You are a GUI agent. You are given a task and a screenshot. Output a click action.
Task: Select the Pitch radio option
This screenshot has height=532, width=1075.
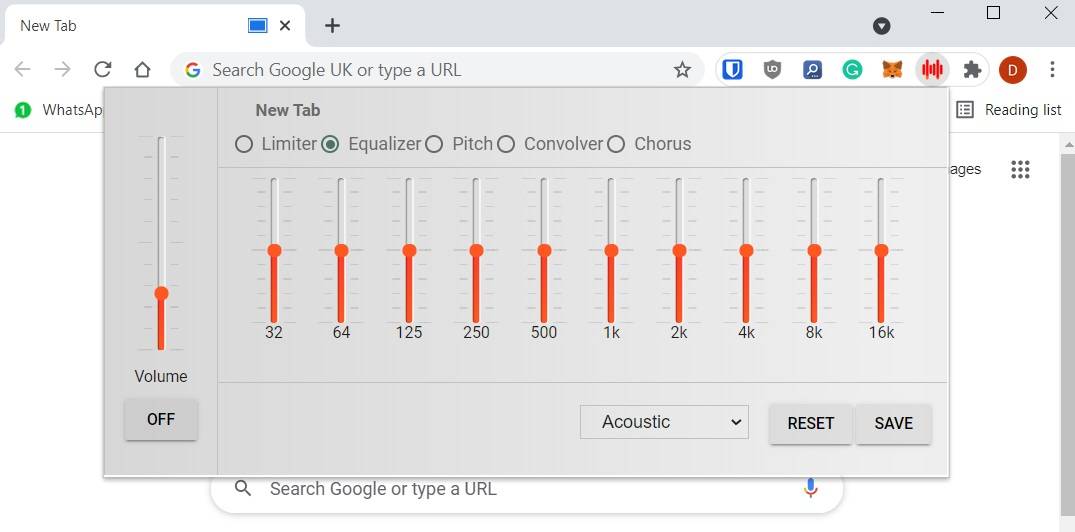pos(434,144)
